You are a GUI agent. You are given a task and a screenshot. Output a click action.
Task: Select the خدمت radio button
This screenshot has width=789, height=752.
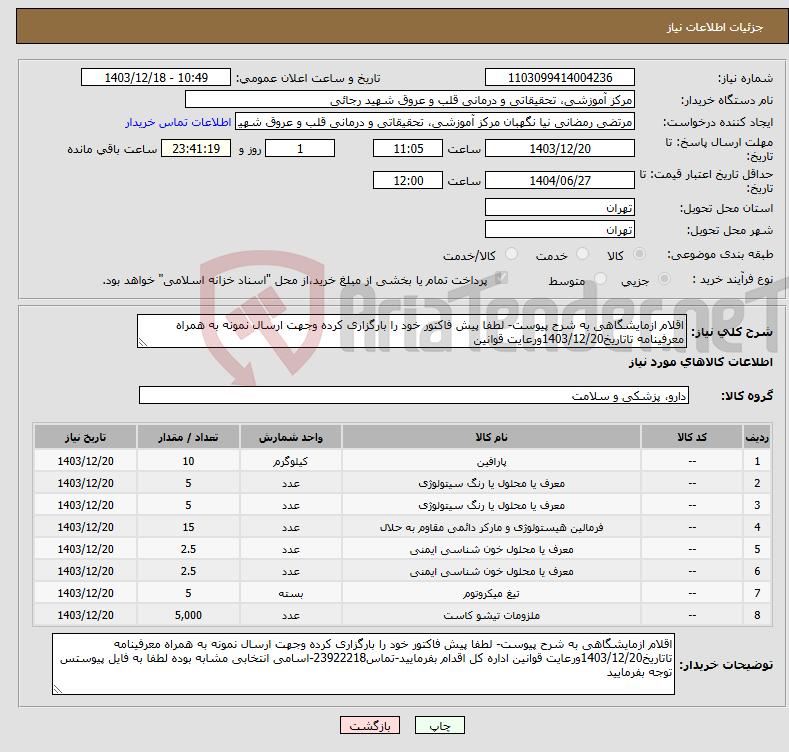coord(582,254)
